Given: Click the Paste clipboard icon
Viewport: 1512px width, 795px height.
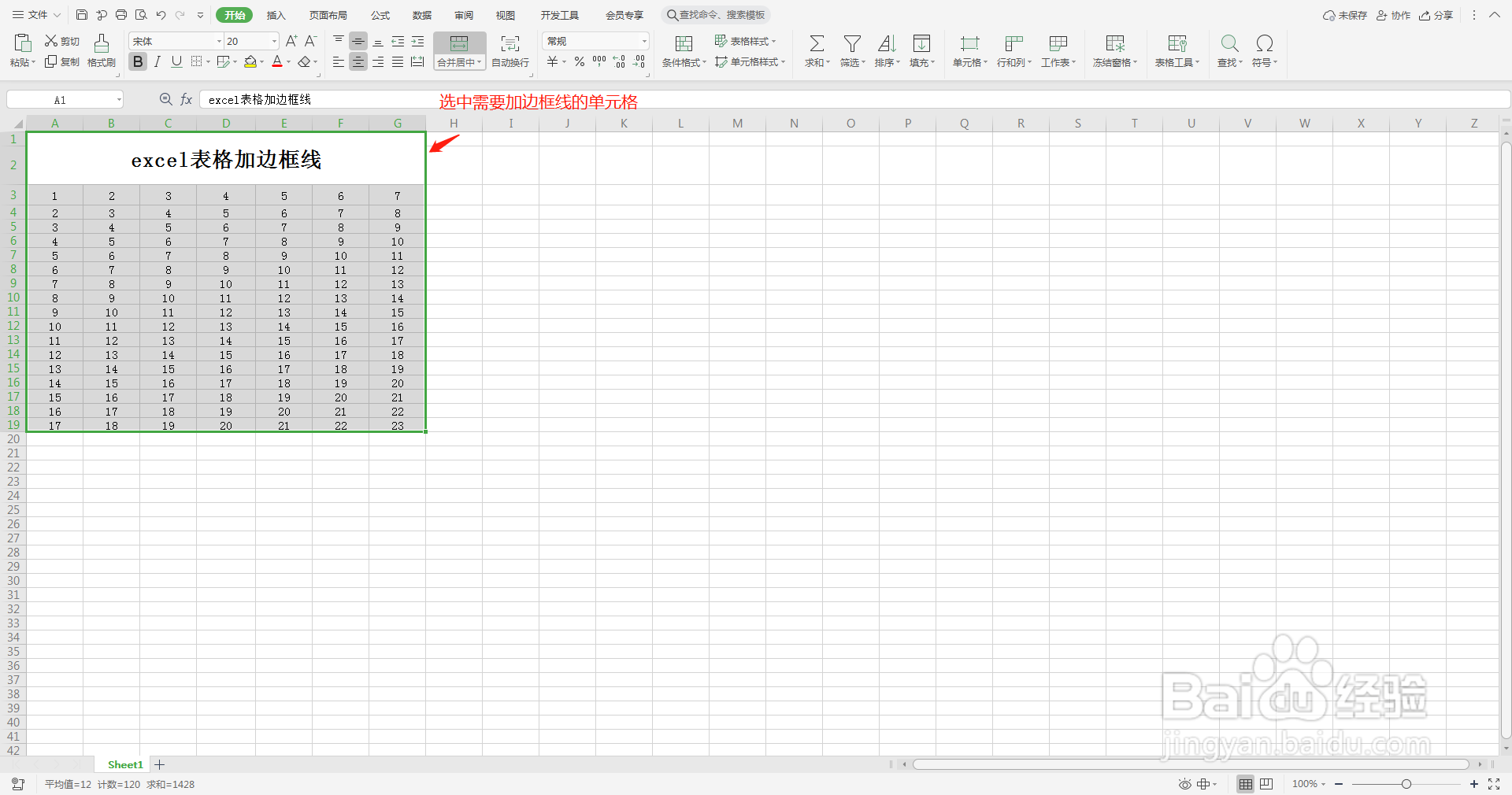Looking at the screenshot, I should coord(23,43).
